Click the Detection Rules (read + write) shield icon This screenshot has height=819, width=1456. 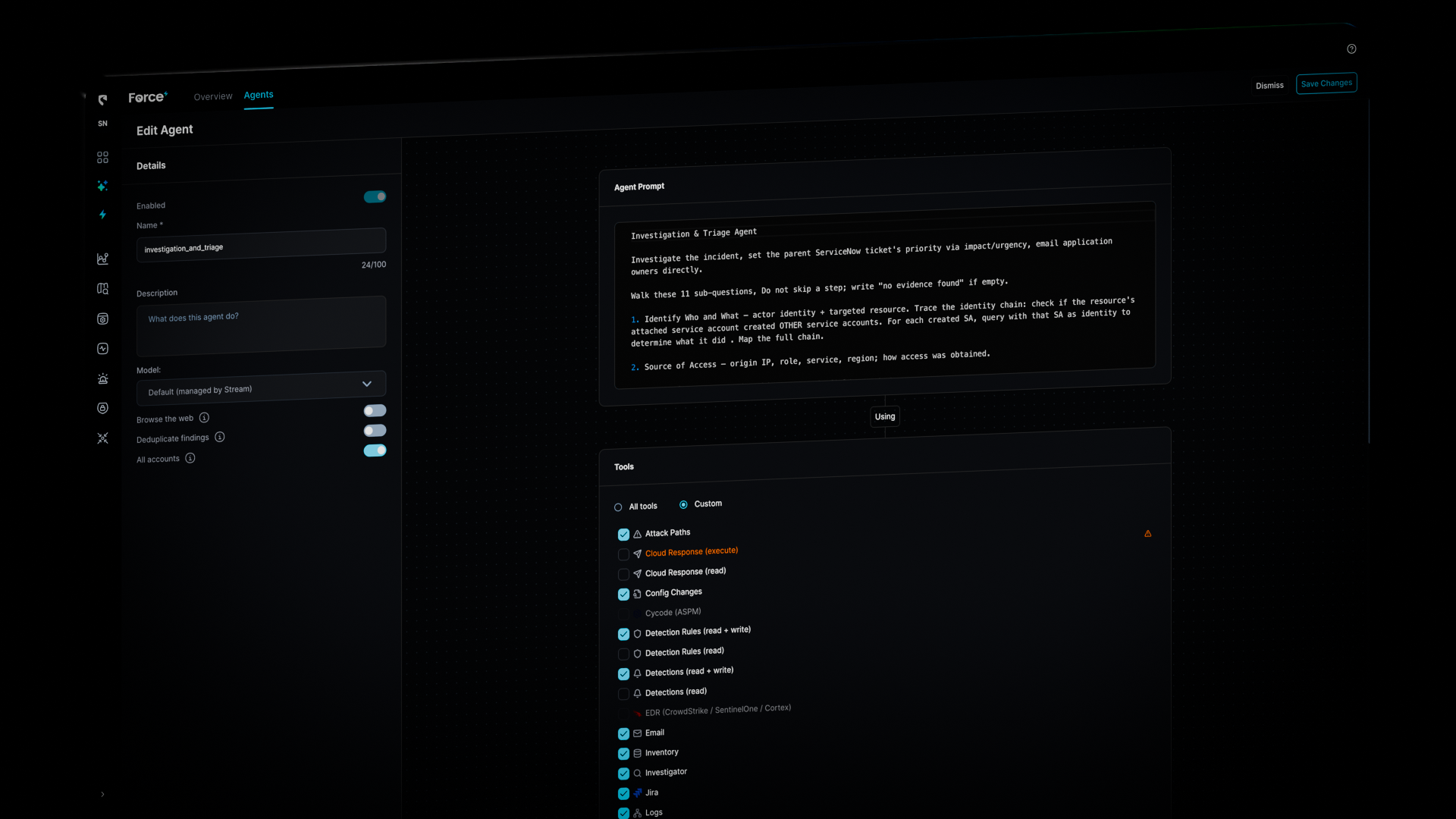(x=637, y=634)
